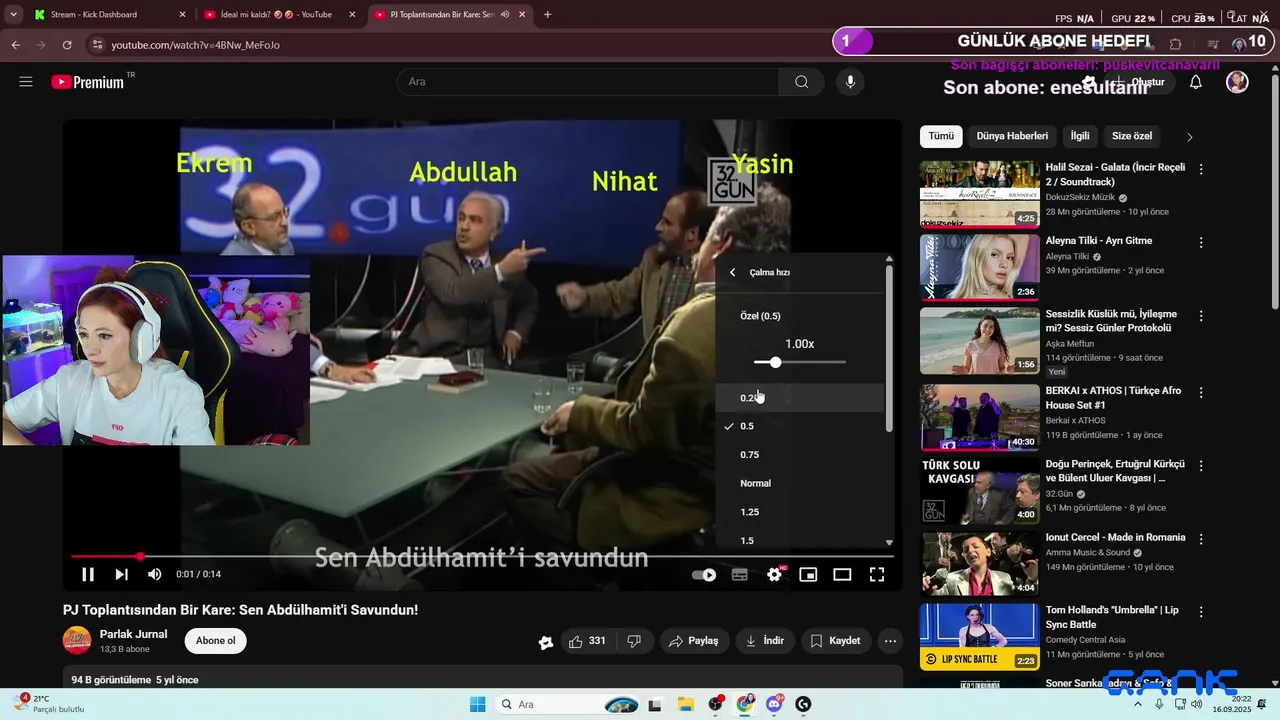Toggle autoplay switch in player
Viewport: 1280px width, 720px height.
tap(704, 575)
